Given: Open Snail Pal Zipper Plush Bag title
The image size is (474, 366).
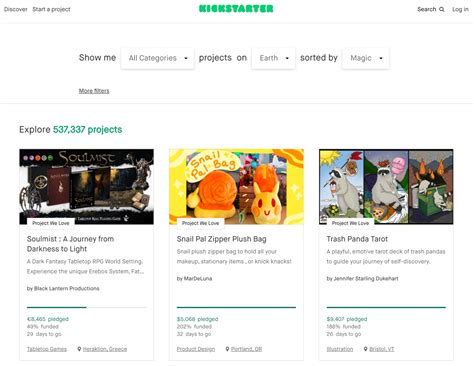Looking at the screenshot, I should [x=222, y=239].
